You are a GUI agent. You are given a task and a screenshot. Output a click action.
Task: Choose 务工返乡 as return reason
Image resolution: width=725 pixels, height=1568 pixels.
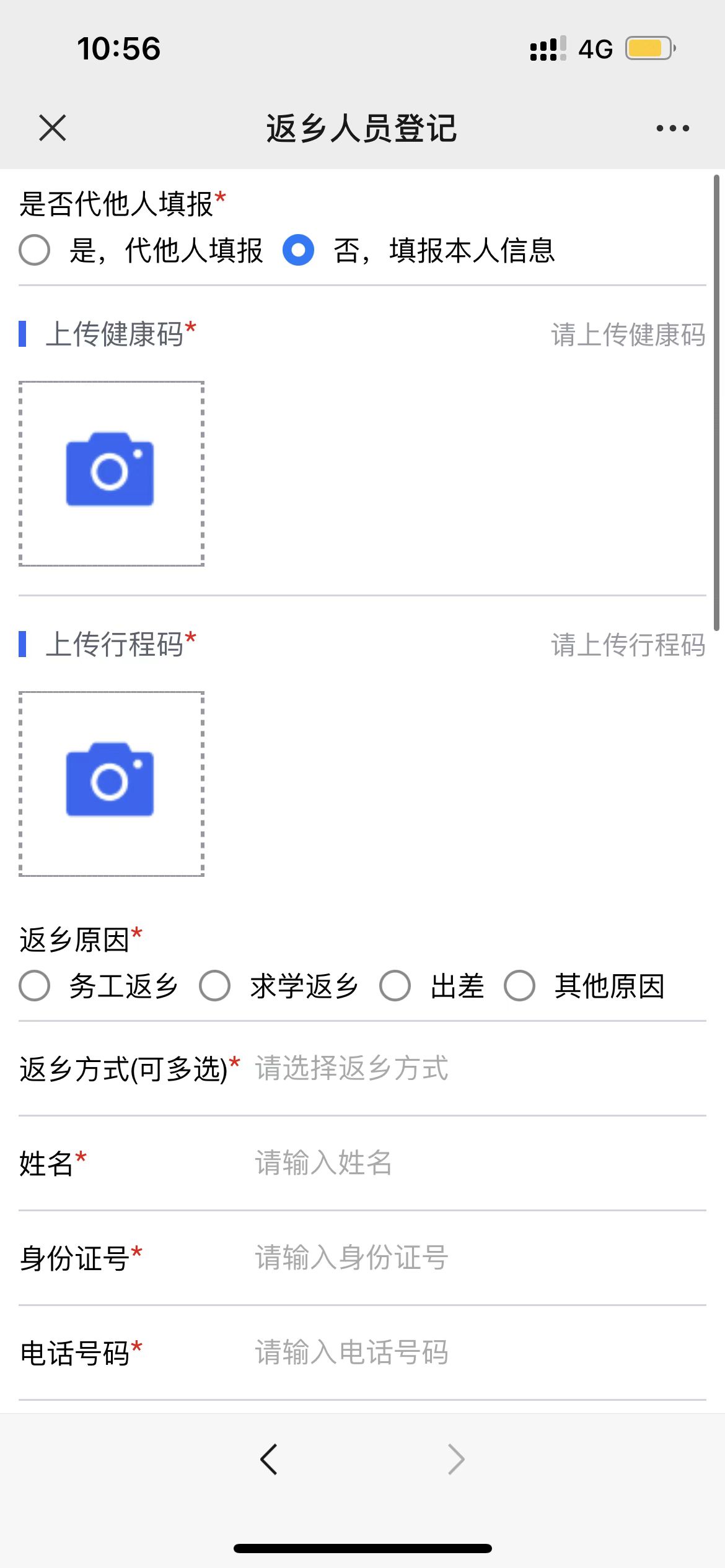coord(35,985)
